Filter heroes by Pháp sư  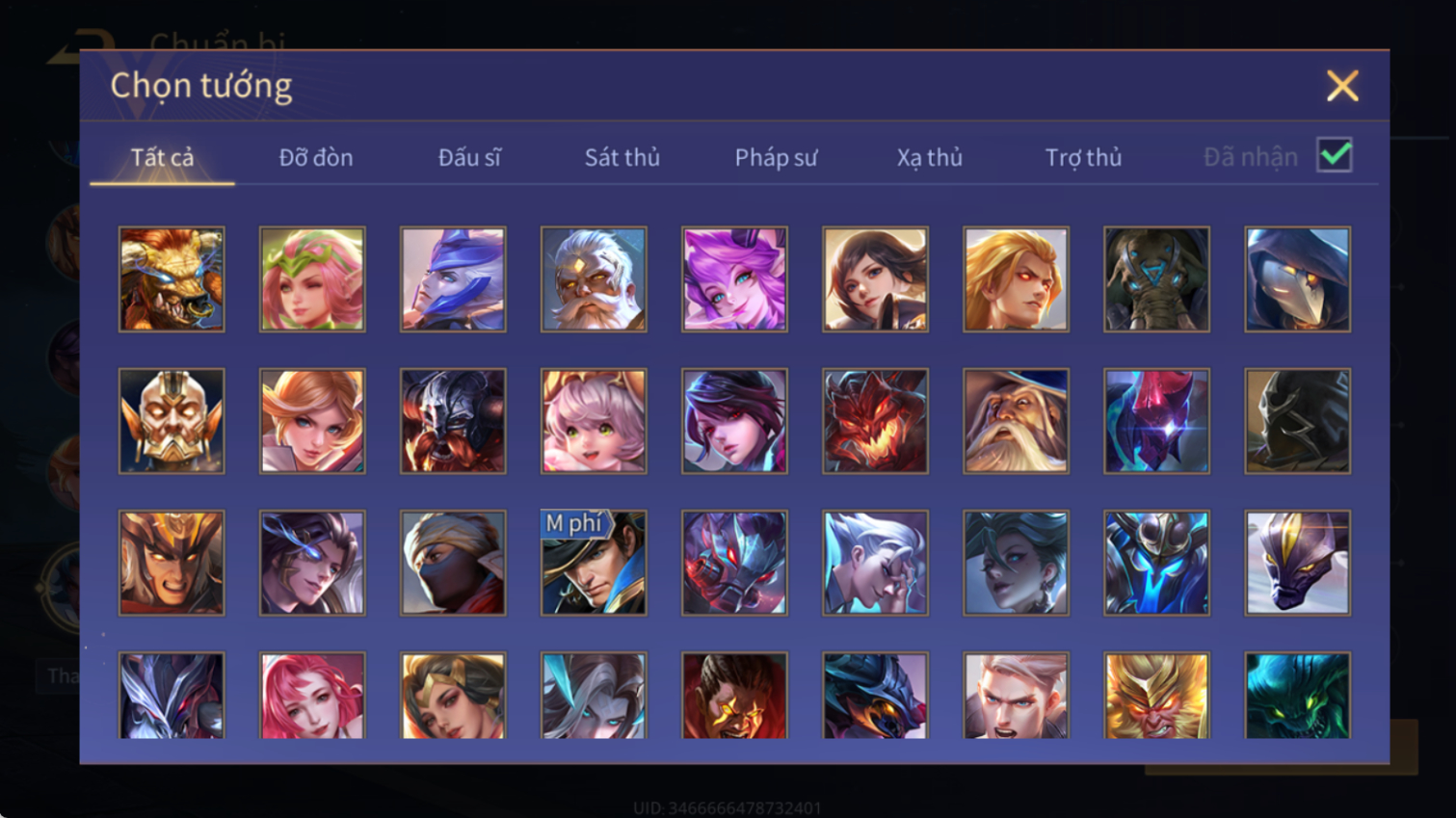[x=776, y=157]
